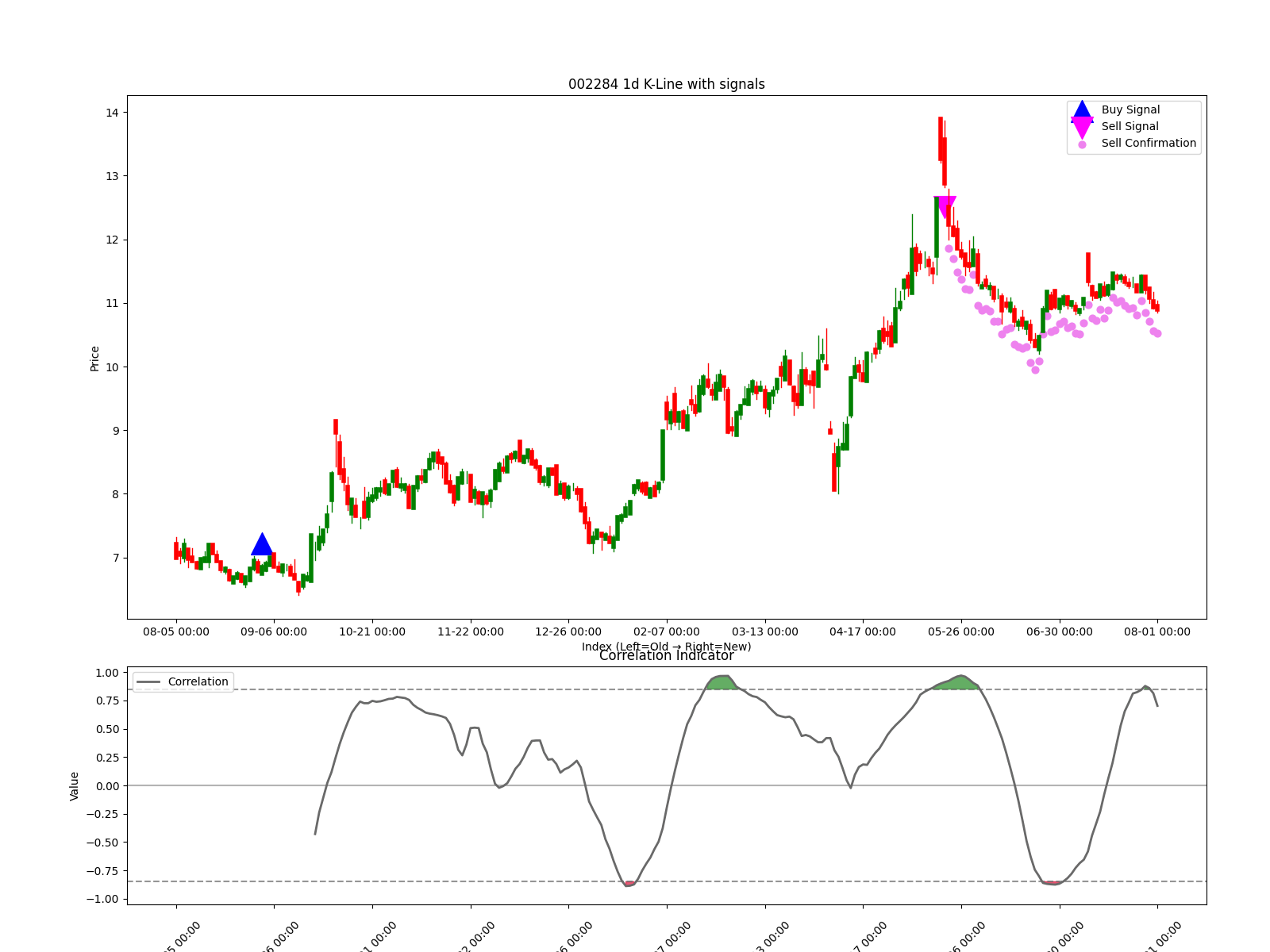1270x952 pixels.
Task: Click the price tick label 12
Action: pos(112,240)
